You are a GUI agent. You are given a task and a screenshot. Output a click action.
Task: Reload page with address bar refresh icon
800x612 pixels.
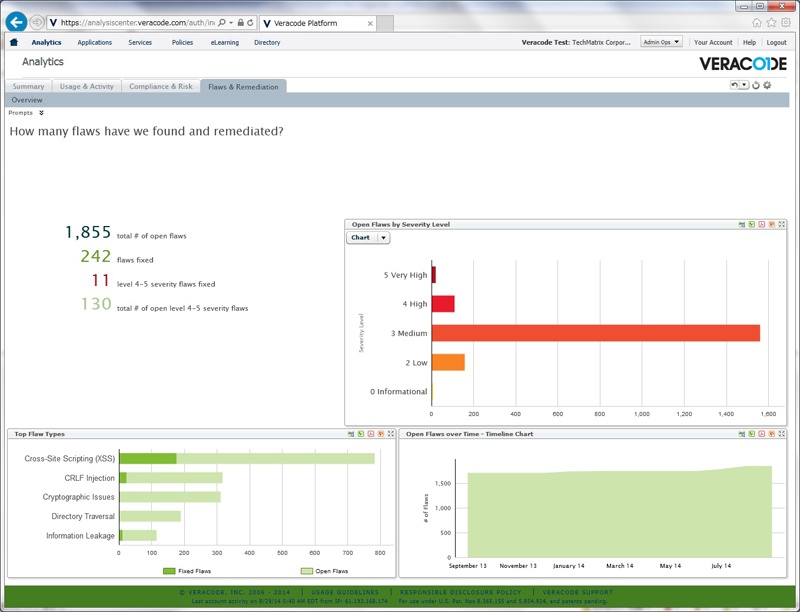point(250,23)
